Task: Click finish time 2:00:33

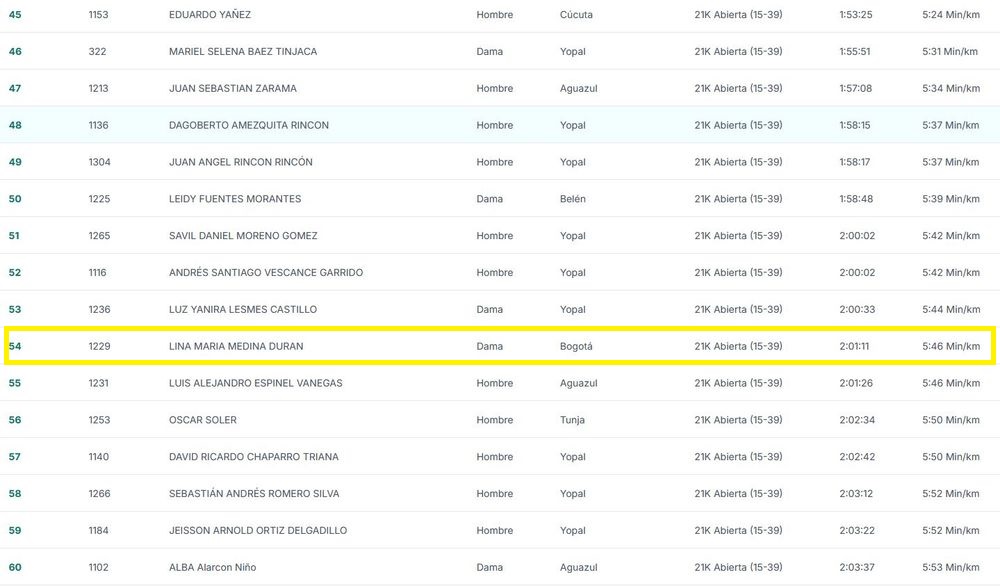Action: click(x=856, y=310)
